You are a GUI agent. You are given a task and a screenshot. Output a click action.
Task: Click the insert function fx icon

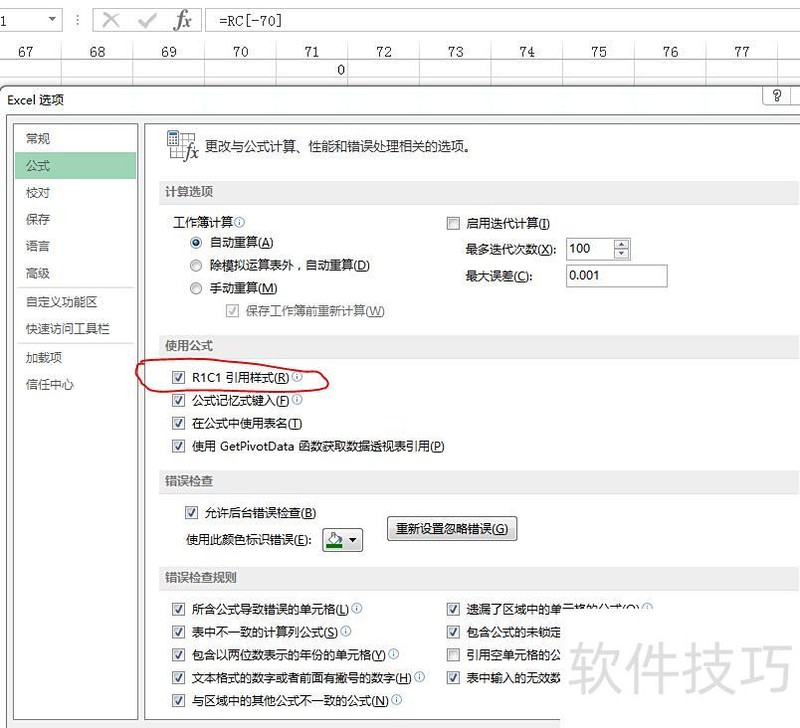[x=182, y=20]
